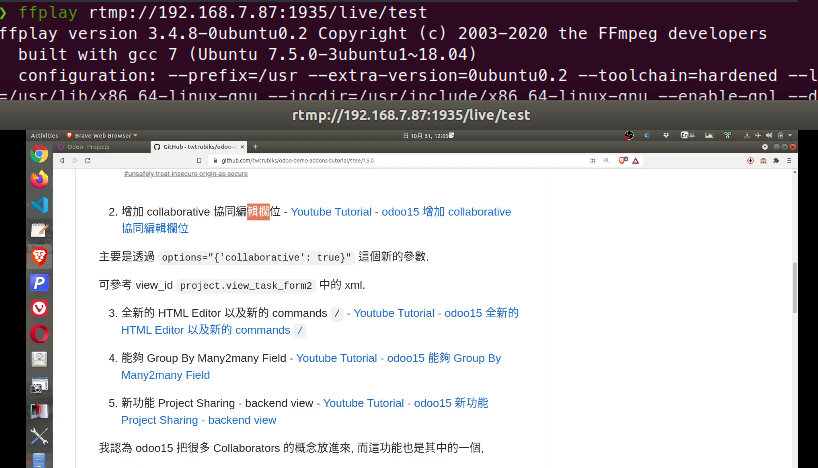Open the extensions puzzle piece icon

(776, 161)
